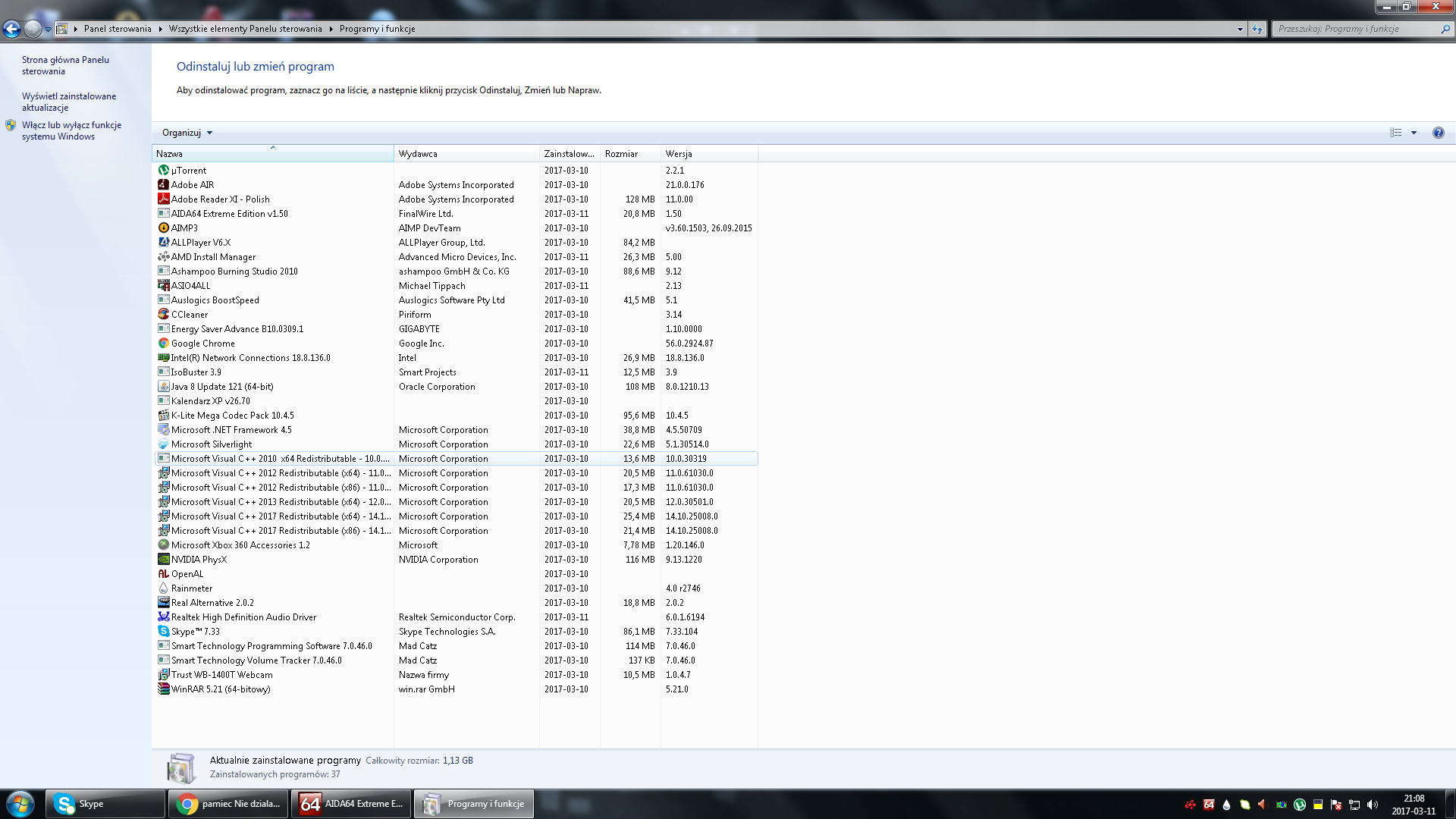Click the Skype 7.33 list icon
Image resolution: width=1456 pixels, height=819 pixels.
[163, 632]
